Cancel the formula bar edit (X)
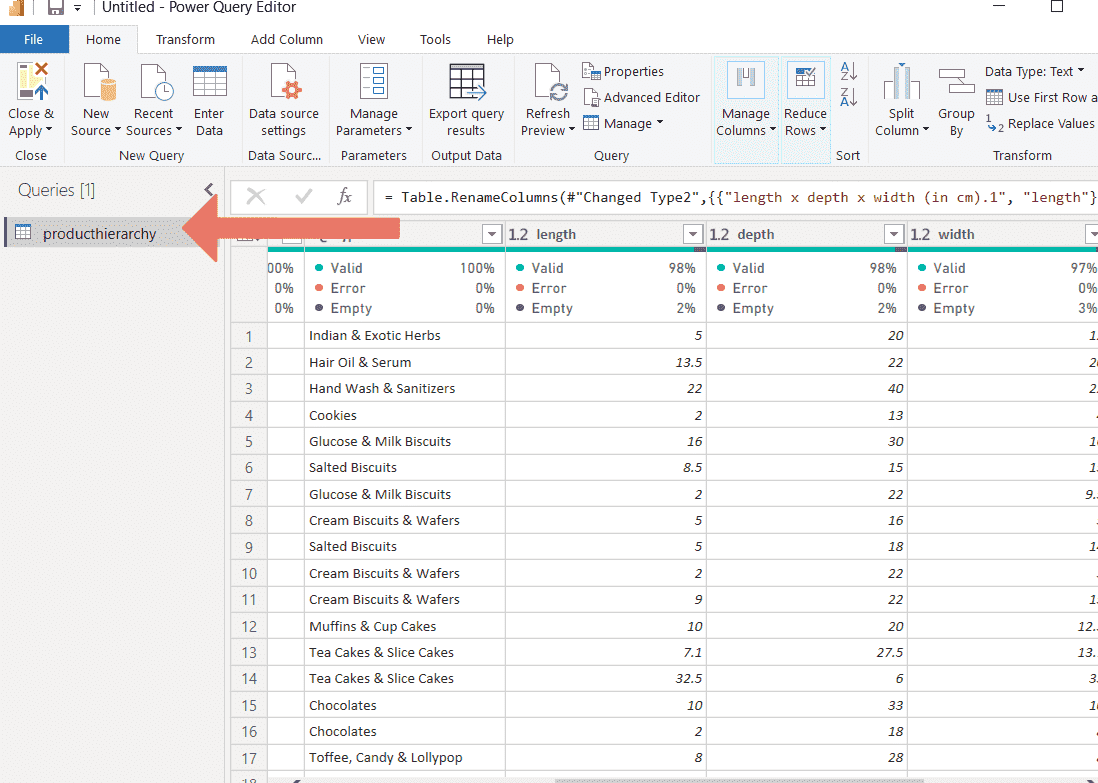The height and width of the screenshot is (783, 1098). click(256, 197)
